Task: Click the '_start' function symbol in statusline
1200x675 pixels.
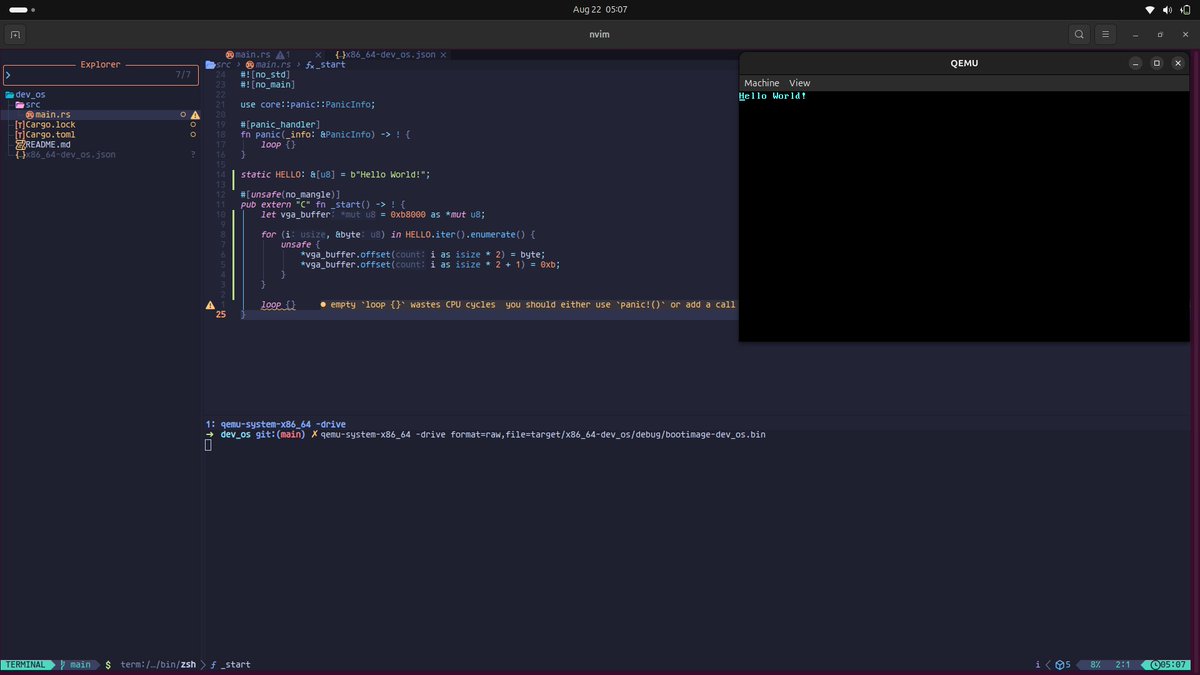Action: (230, 664)
